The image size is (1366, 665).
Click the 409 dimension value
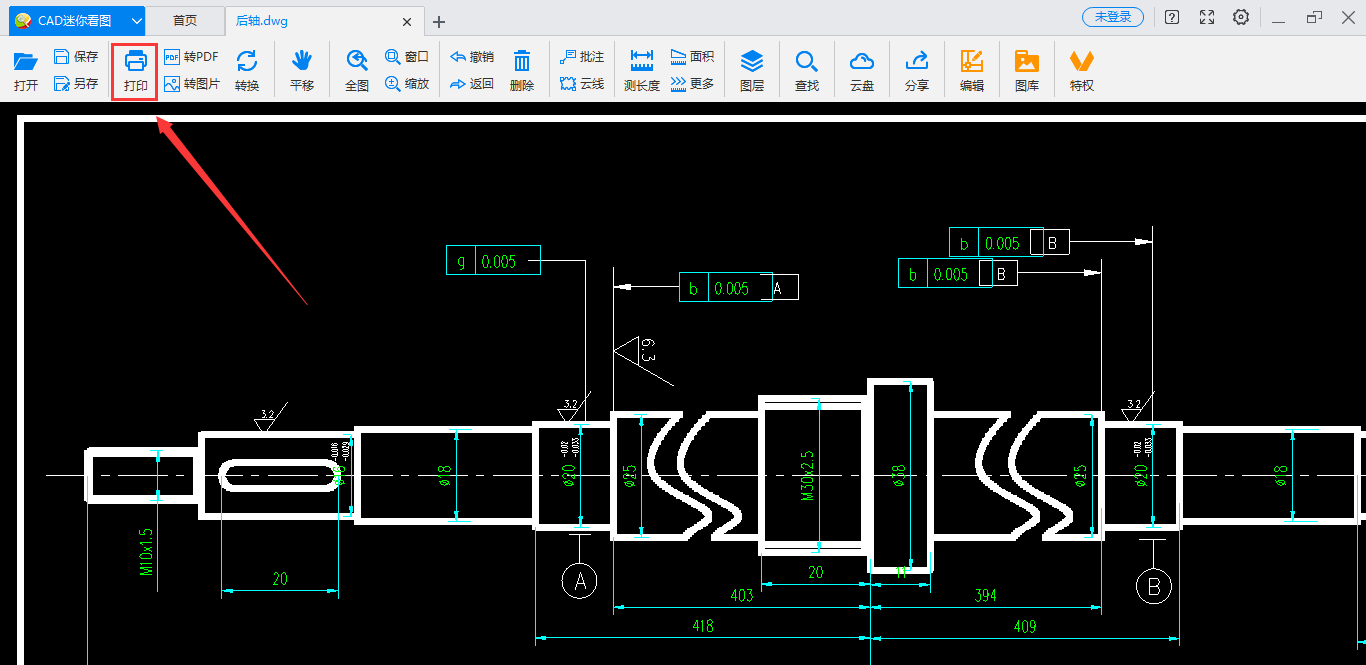coord(1024,626)
